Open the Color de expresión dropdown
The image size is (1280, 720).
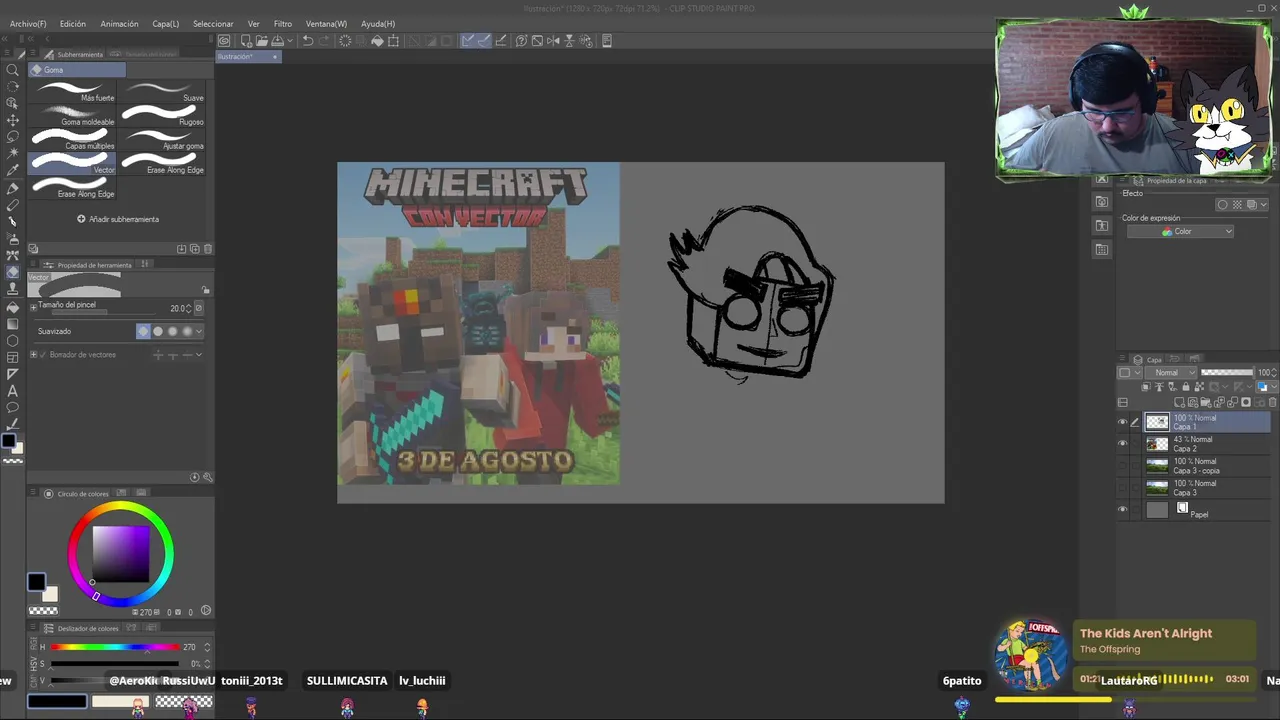(x=1180, y=232)
